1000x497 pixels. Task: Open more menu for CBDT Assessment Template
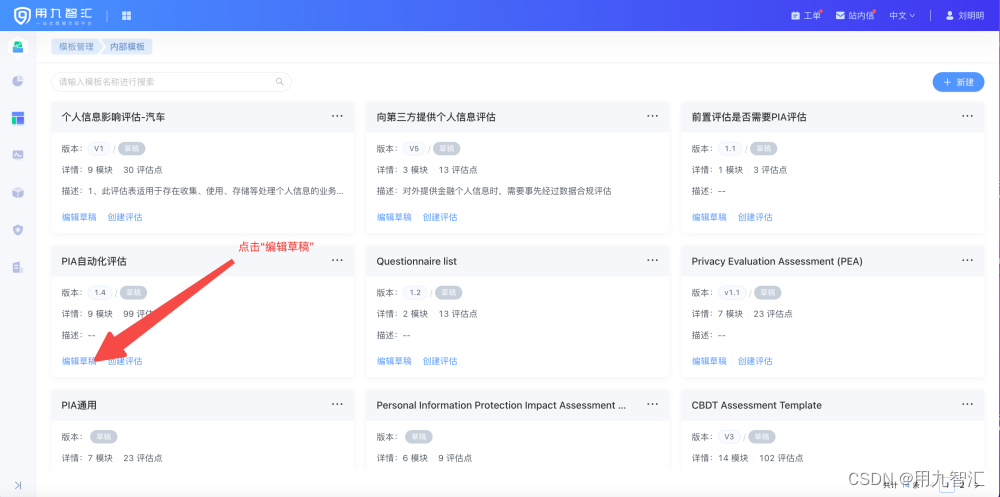(x=967, y=404)
